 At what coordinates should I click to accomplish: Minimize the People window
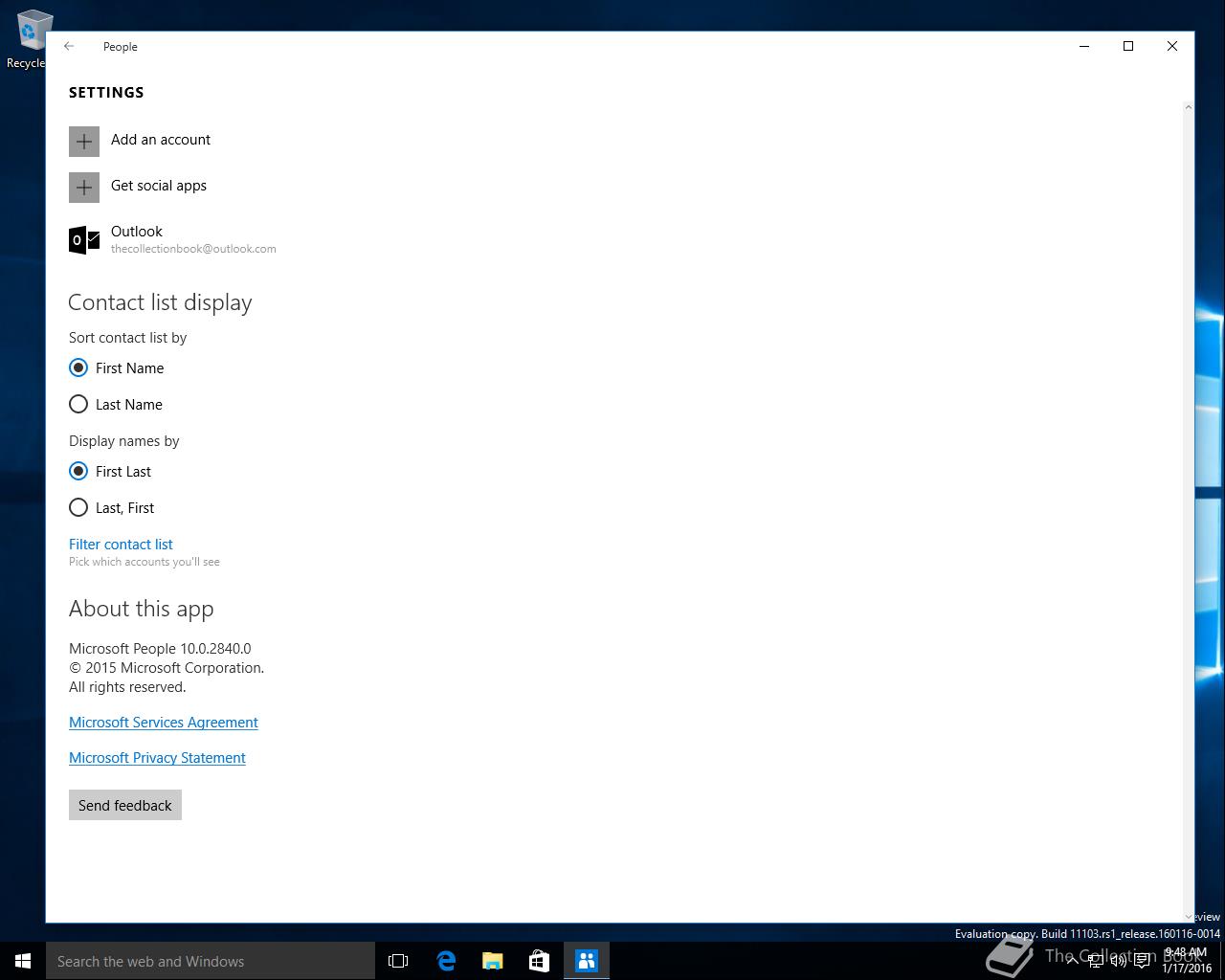[x=1084, y=46]
